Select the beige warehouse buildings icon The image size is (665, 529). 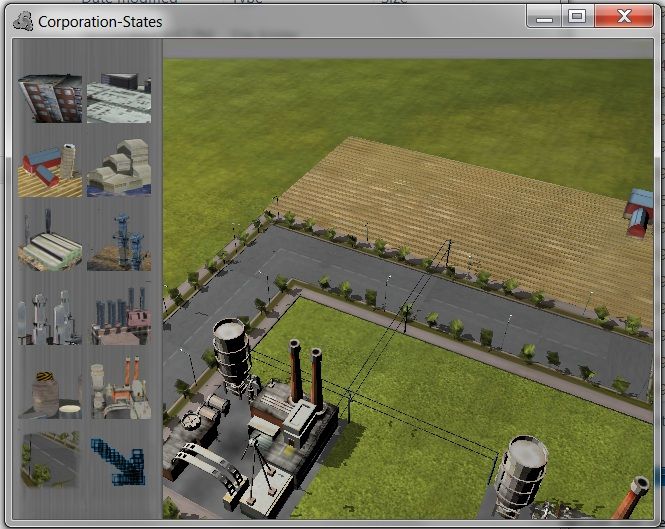tap(119, 168)
